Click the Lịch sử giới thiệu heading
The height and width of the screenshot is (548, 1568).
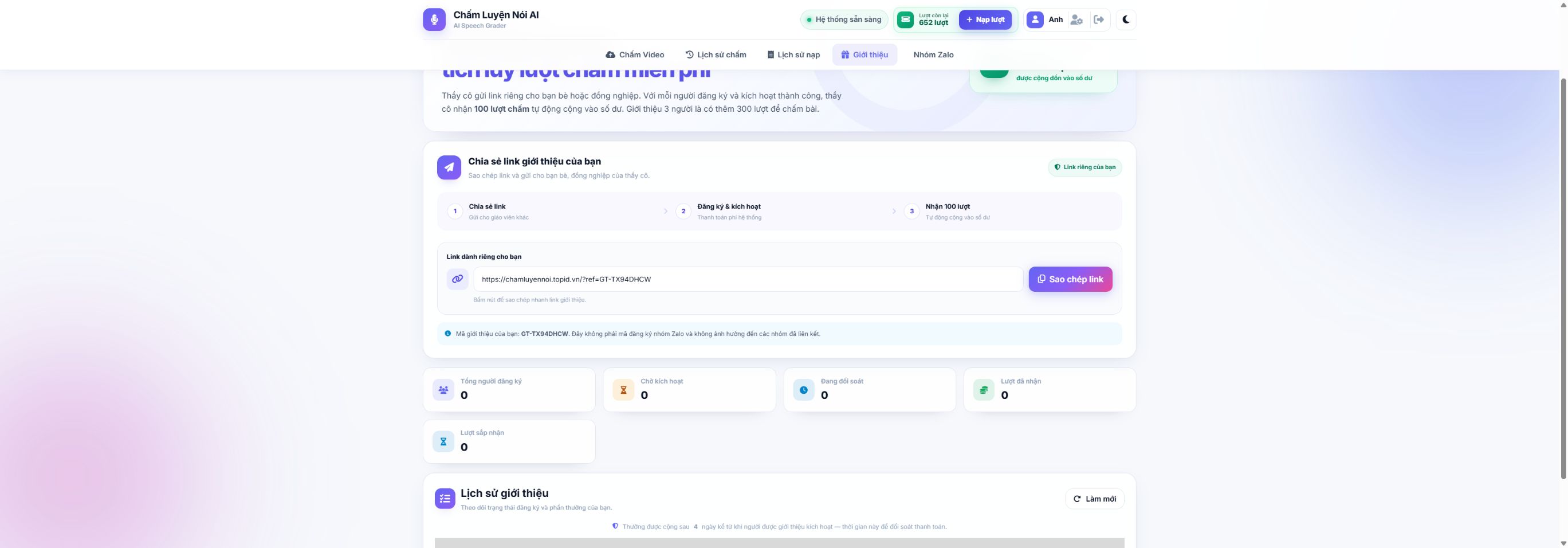coord(505,493)
